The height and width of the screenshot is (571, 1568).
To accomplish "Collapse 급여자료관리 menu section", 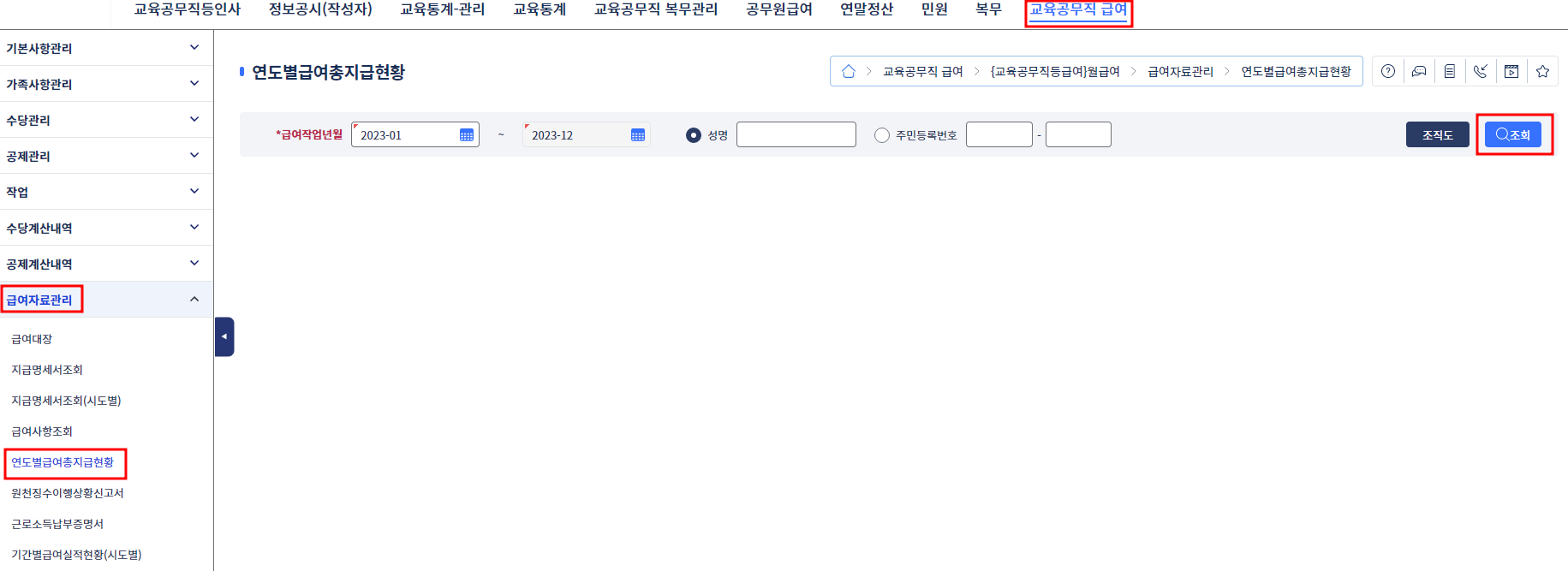I will point(106,300).
